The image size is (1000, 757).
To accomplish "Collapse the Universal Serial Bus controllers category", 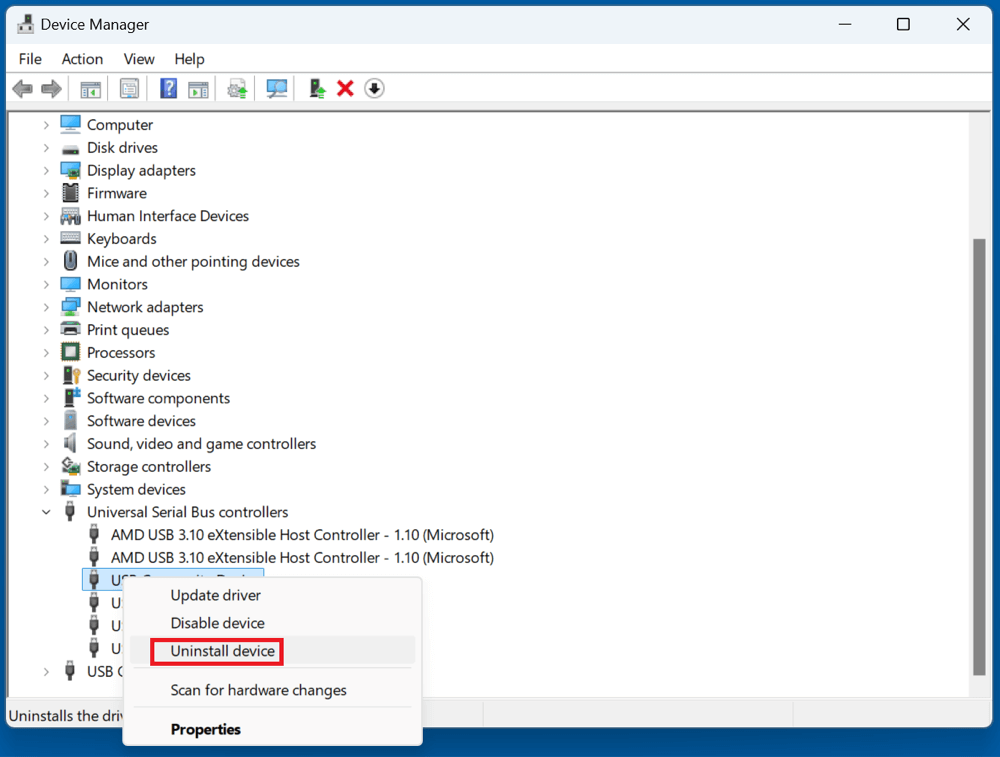I will (46, 511).
